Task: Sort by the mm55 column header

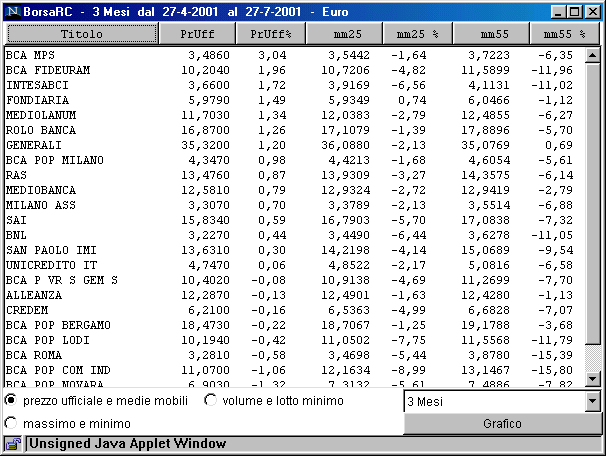Action: 491,34
